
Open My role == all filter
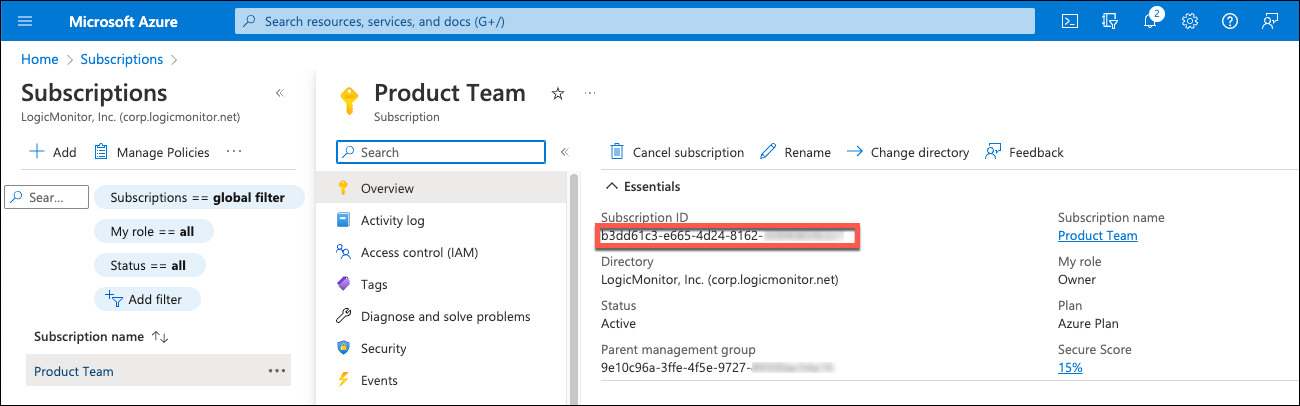(x=153, y=231)
